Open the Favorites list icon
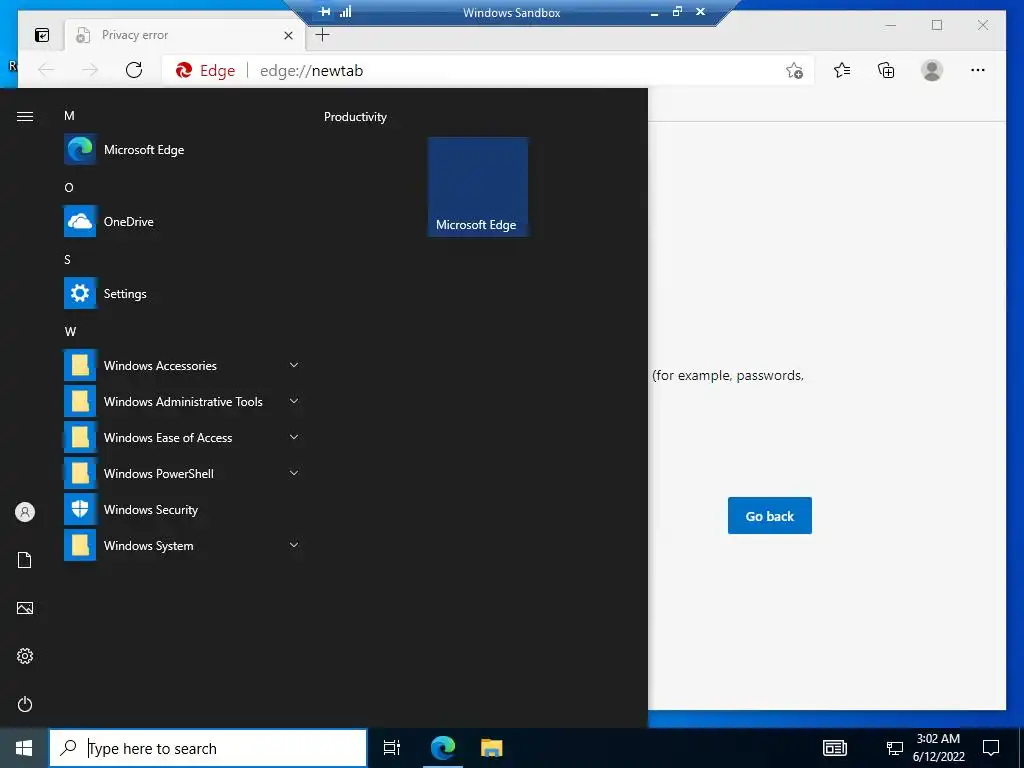The image size is (1024, 768). point(842,70)
